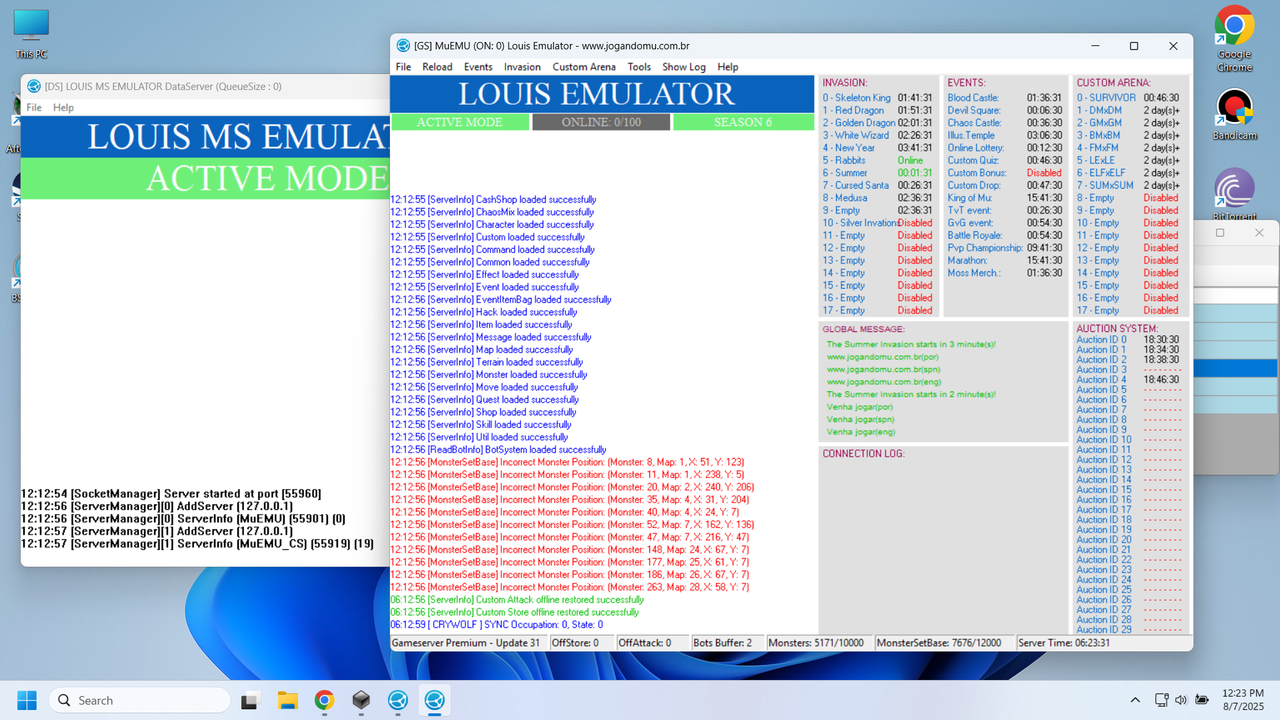Click the Bots Buffer: 2 status field
1280x720 pixels.
pyautogui.click(x=726, y=643)
